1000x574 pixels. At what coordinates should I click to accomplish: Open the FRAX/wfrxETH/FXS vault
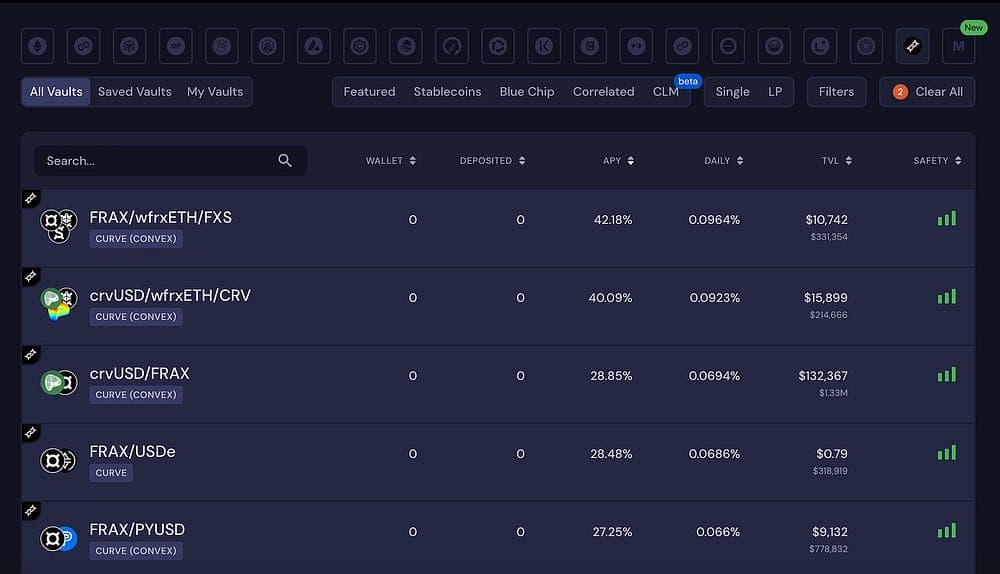pyautogui.click(x=498, y=228)
